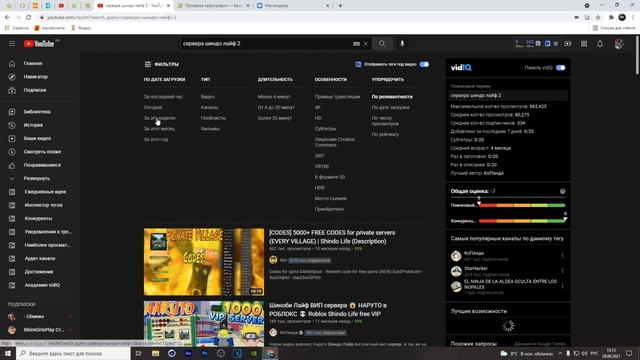Go to the YouTube home logo
The image size is (640, 360).
click(x=39, y=44)
